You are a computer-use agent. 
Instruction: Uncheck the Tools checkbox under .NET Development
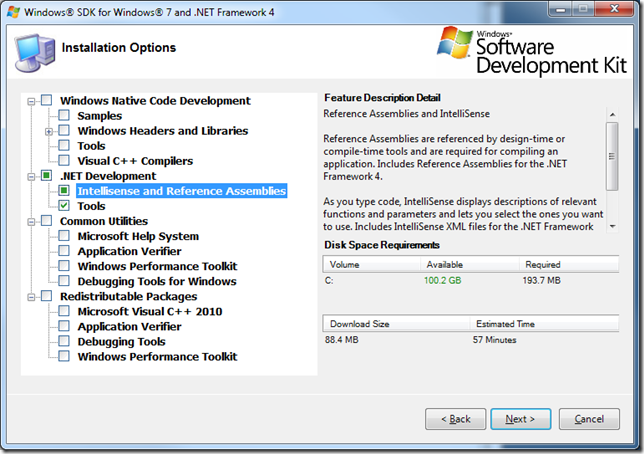tap(64, 206)
